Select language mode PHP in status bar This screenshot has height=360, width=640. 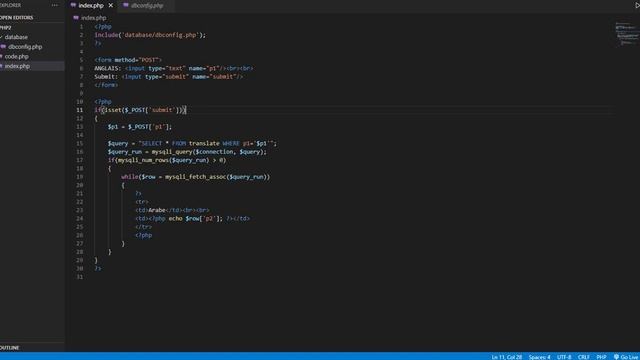click(x=601, y=357)
